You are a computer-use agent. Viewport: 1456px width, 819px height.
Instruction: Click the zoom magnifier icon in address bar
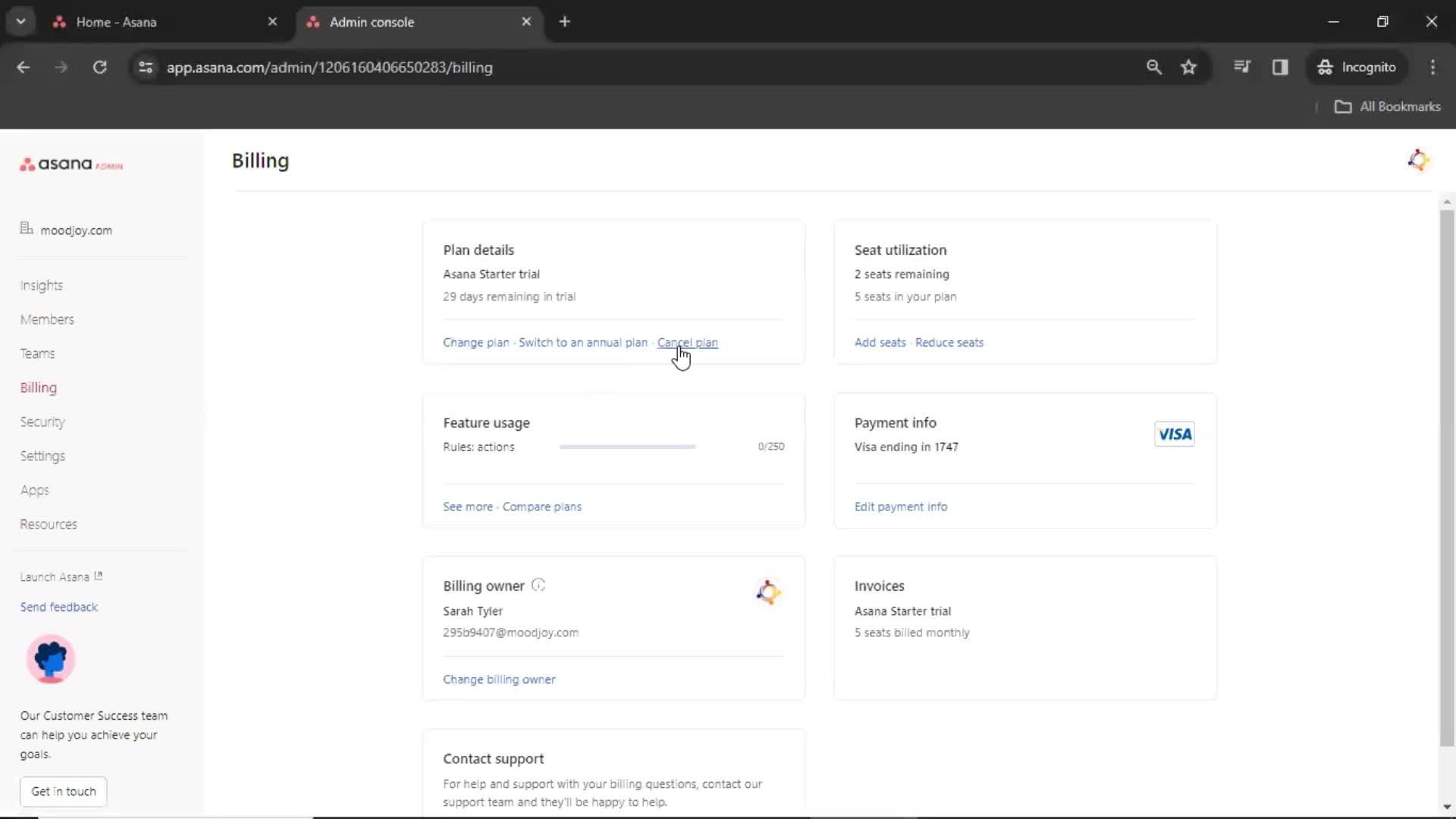tap(1153, 67)
